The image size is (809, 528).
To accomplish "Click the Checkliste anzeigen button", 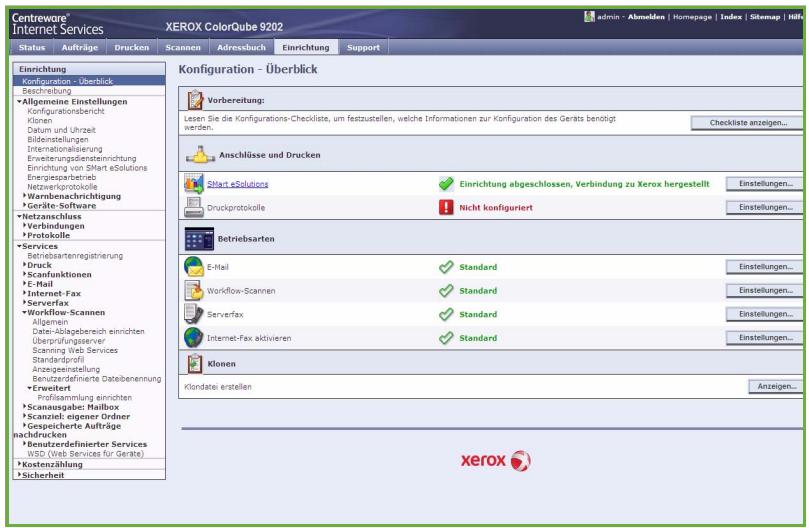I will pyautogui.click(x=748, y=123).
